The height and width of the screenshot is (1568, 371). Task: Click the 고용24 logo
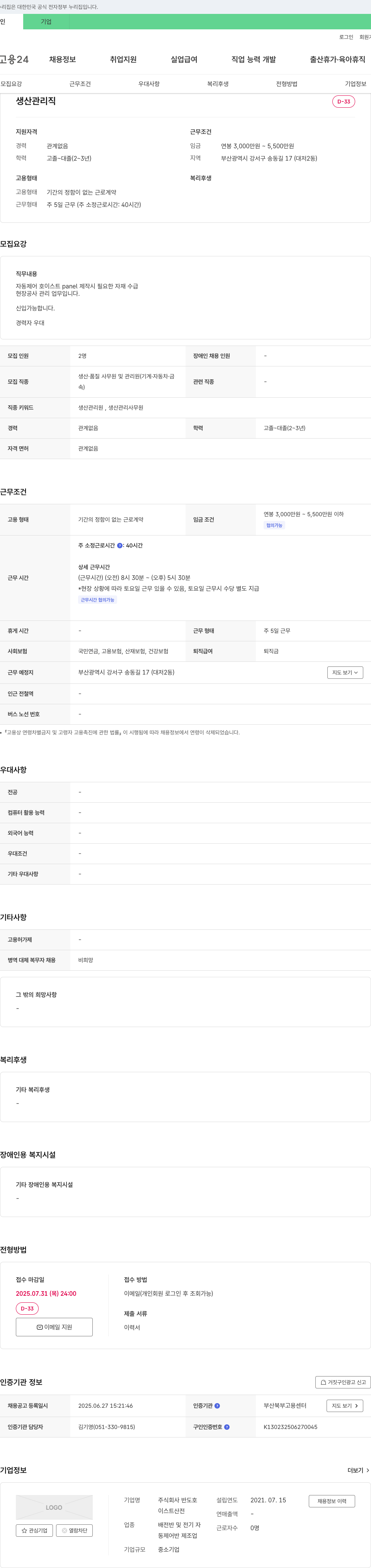pyautogui.click(x=14, y=59)
